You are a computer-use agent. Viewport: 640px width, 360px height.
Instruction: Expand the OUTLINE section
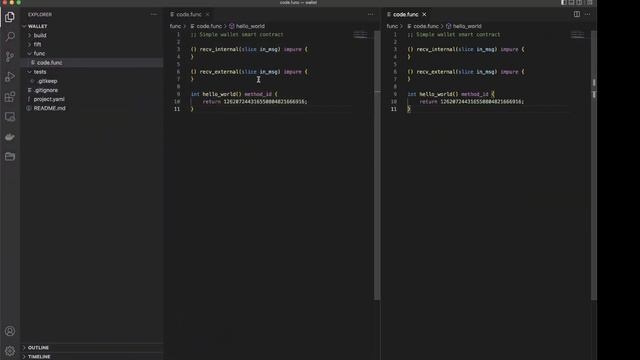pyautogui.click(x=92, y=347)
